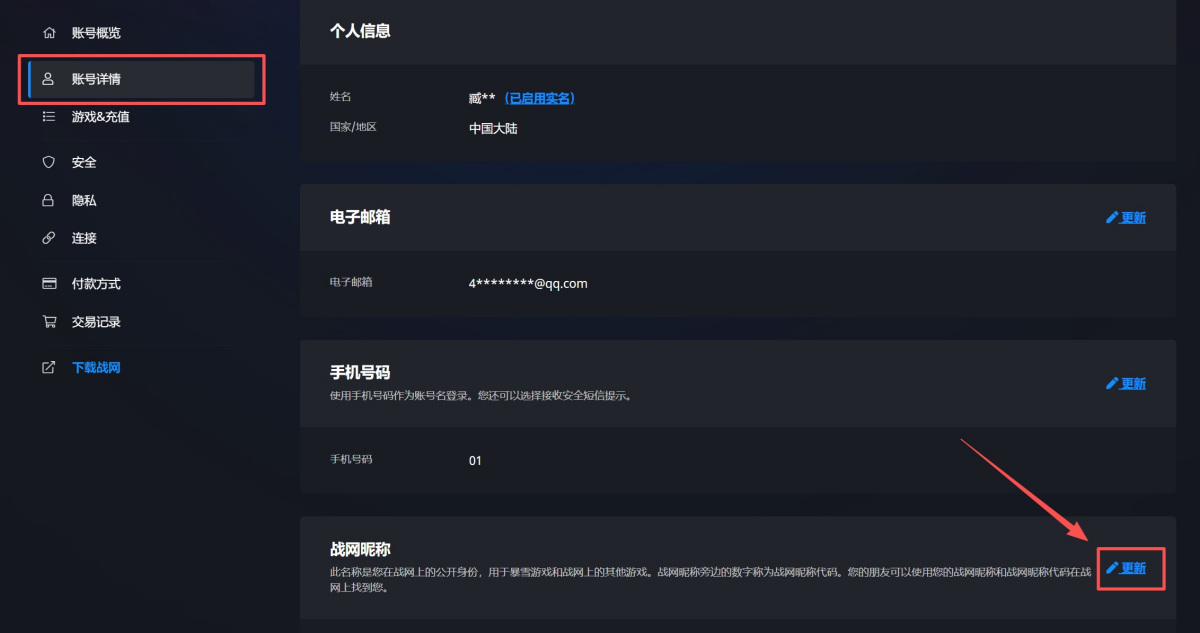Click the pencil icon in the 手机号码 section
This screenshot has height=633, width=1200.
click(1112, 384)
